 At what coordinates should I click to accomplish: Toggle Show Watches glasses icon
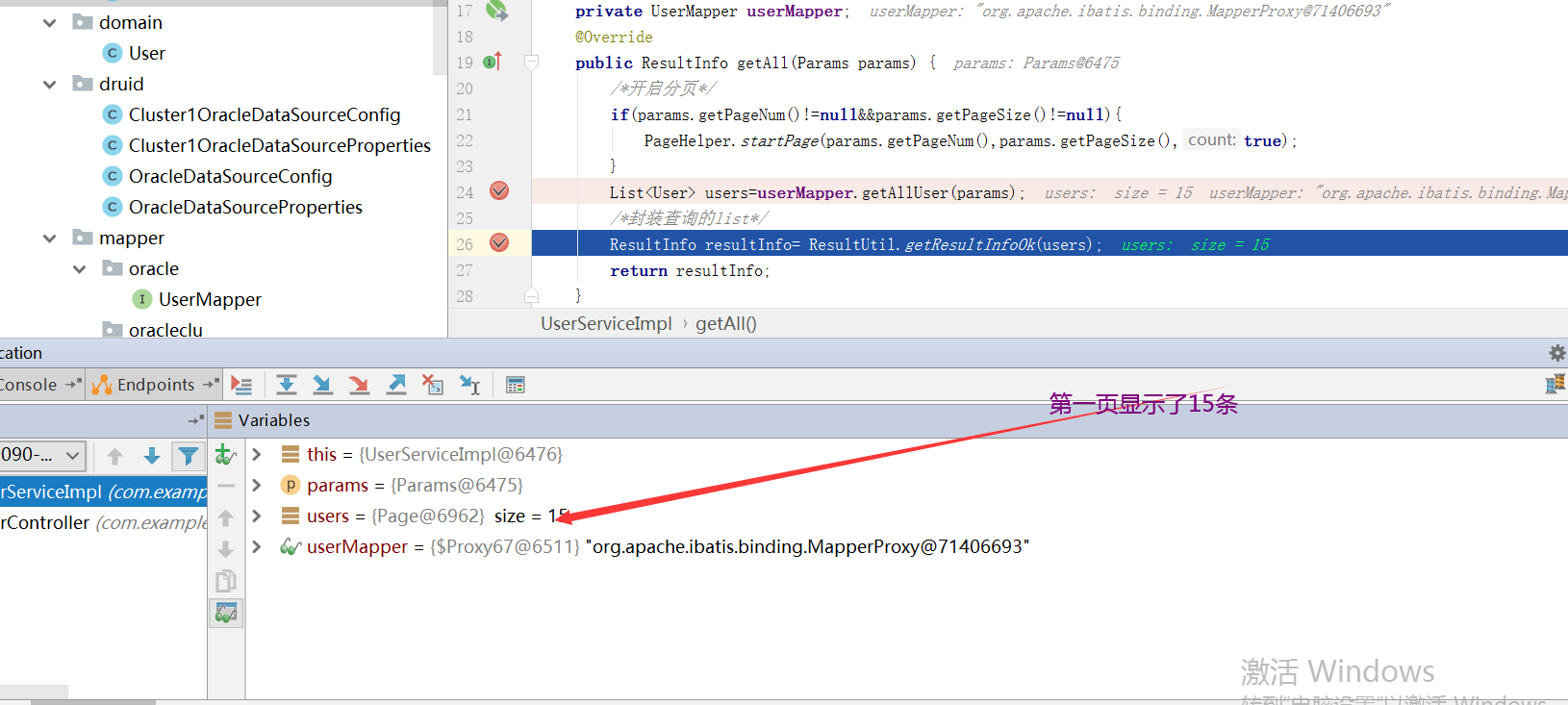(226, 613)
